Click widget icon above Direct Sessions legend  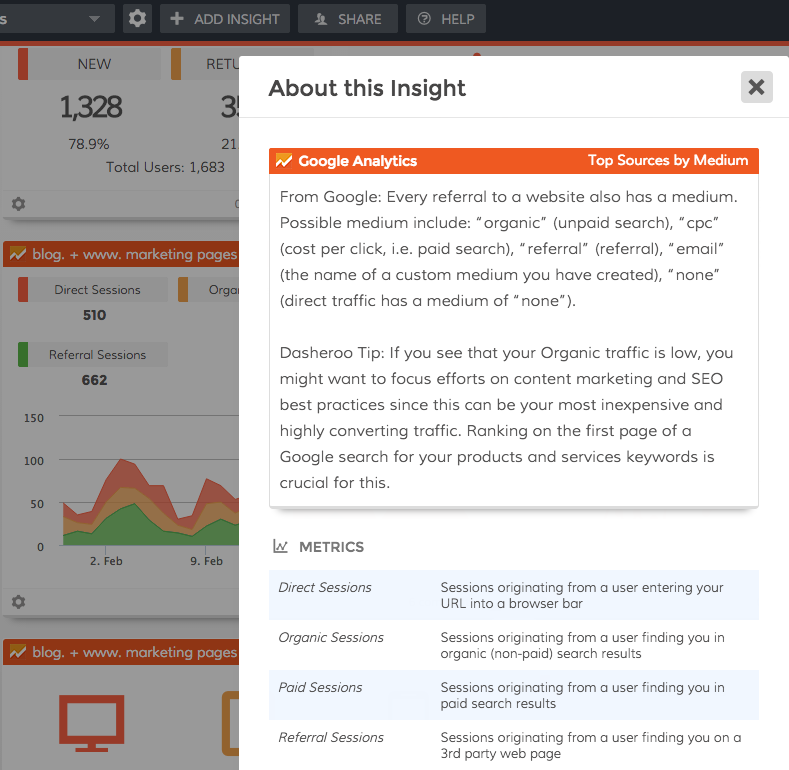17,254
